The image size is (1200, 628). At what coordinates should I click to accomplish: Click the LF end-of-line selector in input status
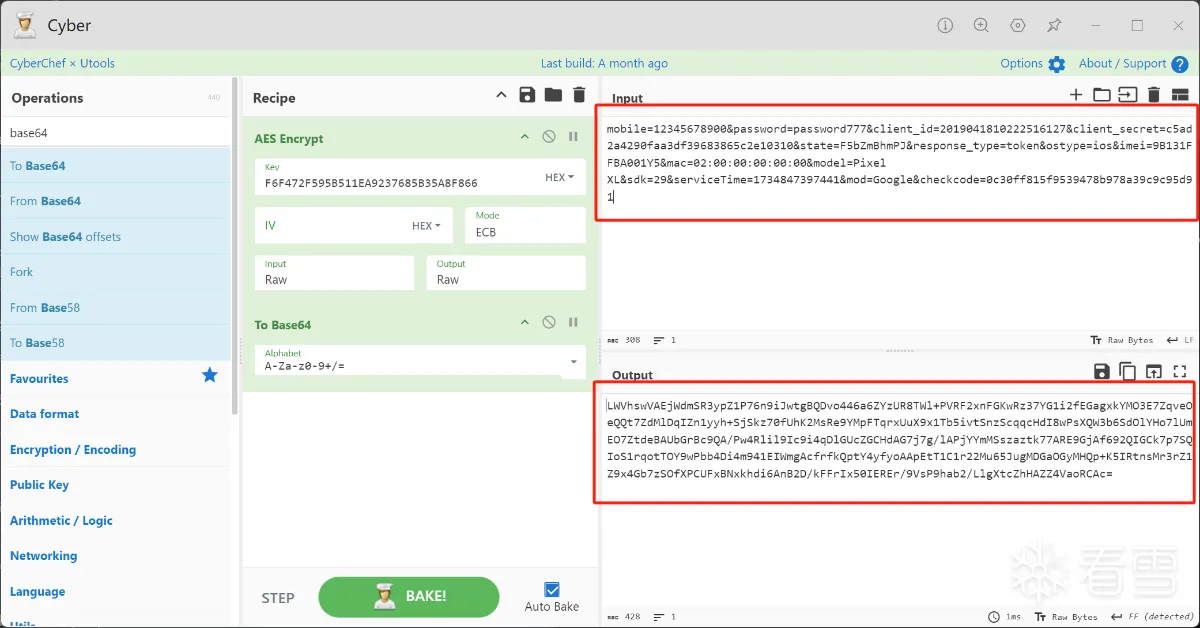[x=1182, y=340]
